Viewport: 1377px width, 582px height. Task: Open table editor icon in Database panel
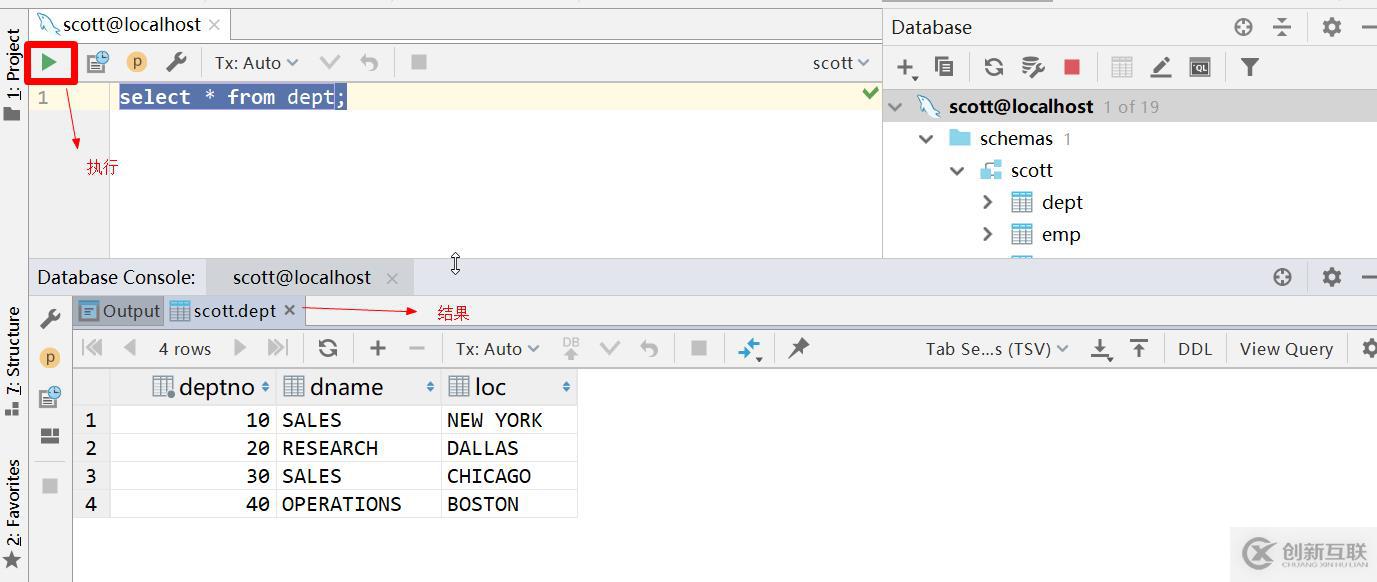[1122, 67]
